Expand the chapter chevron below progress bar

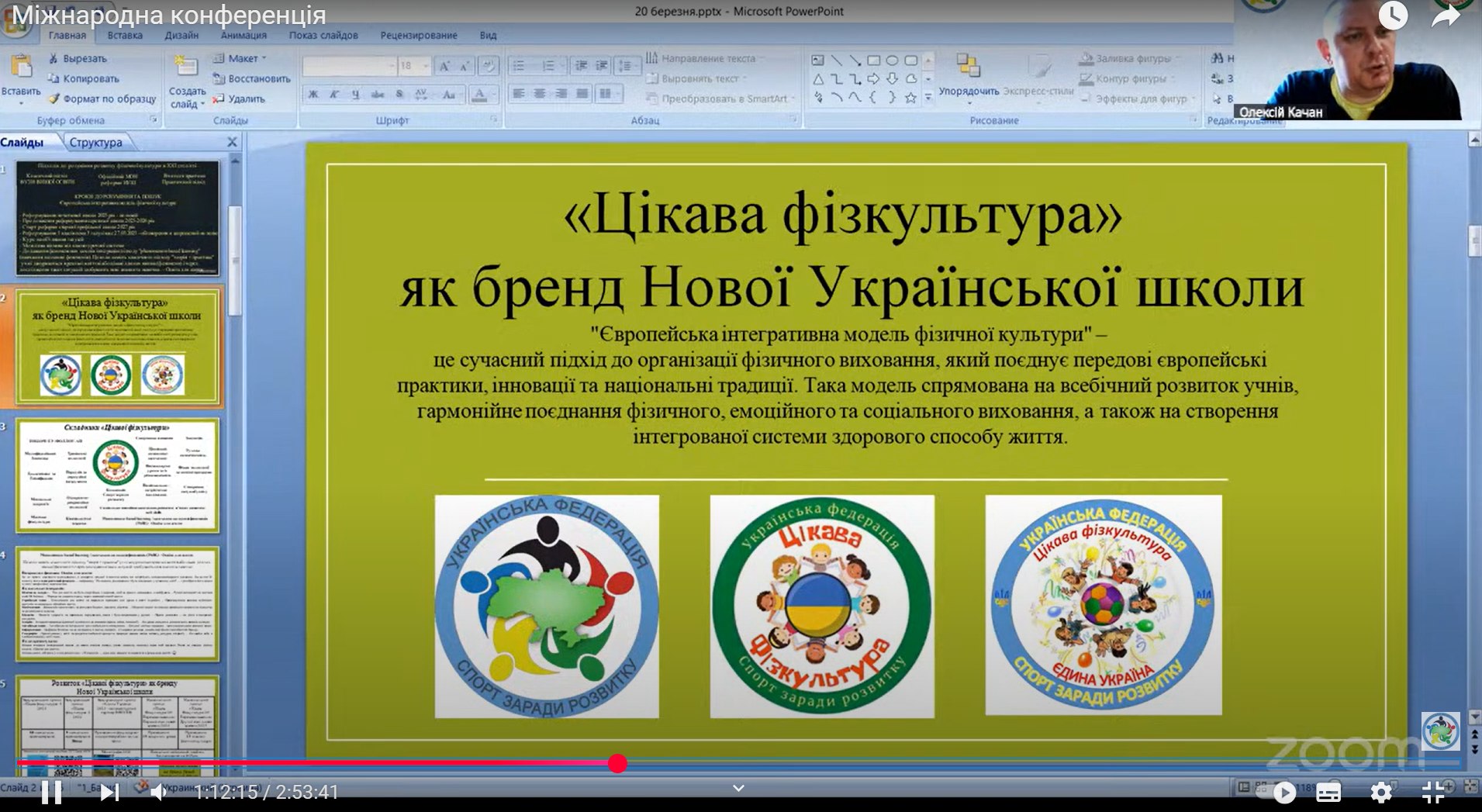[x=738, y=789]
